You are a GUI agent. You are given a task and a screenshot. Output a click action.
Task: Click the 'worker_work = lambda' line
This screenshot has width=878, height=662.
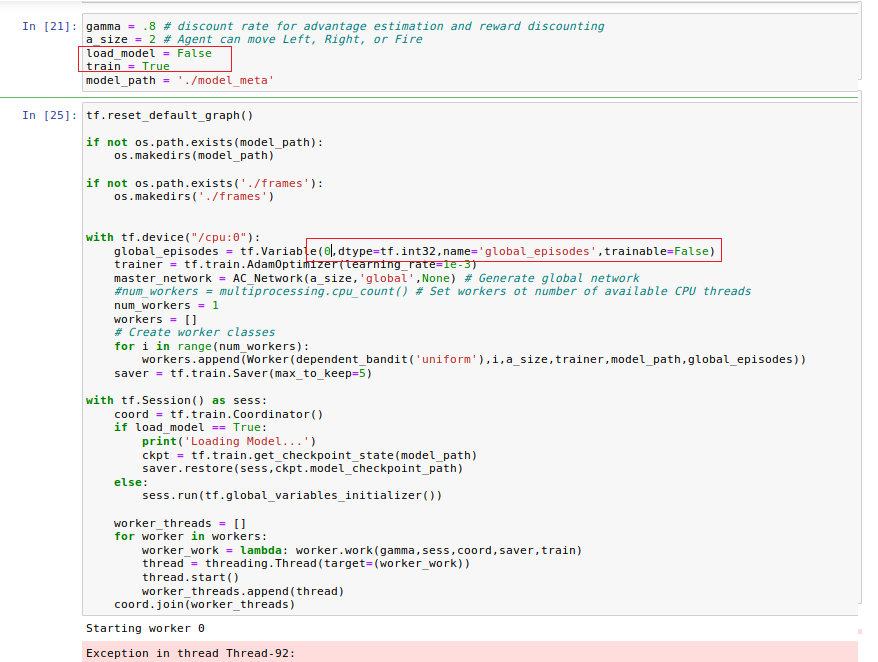(362, 551)
